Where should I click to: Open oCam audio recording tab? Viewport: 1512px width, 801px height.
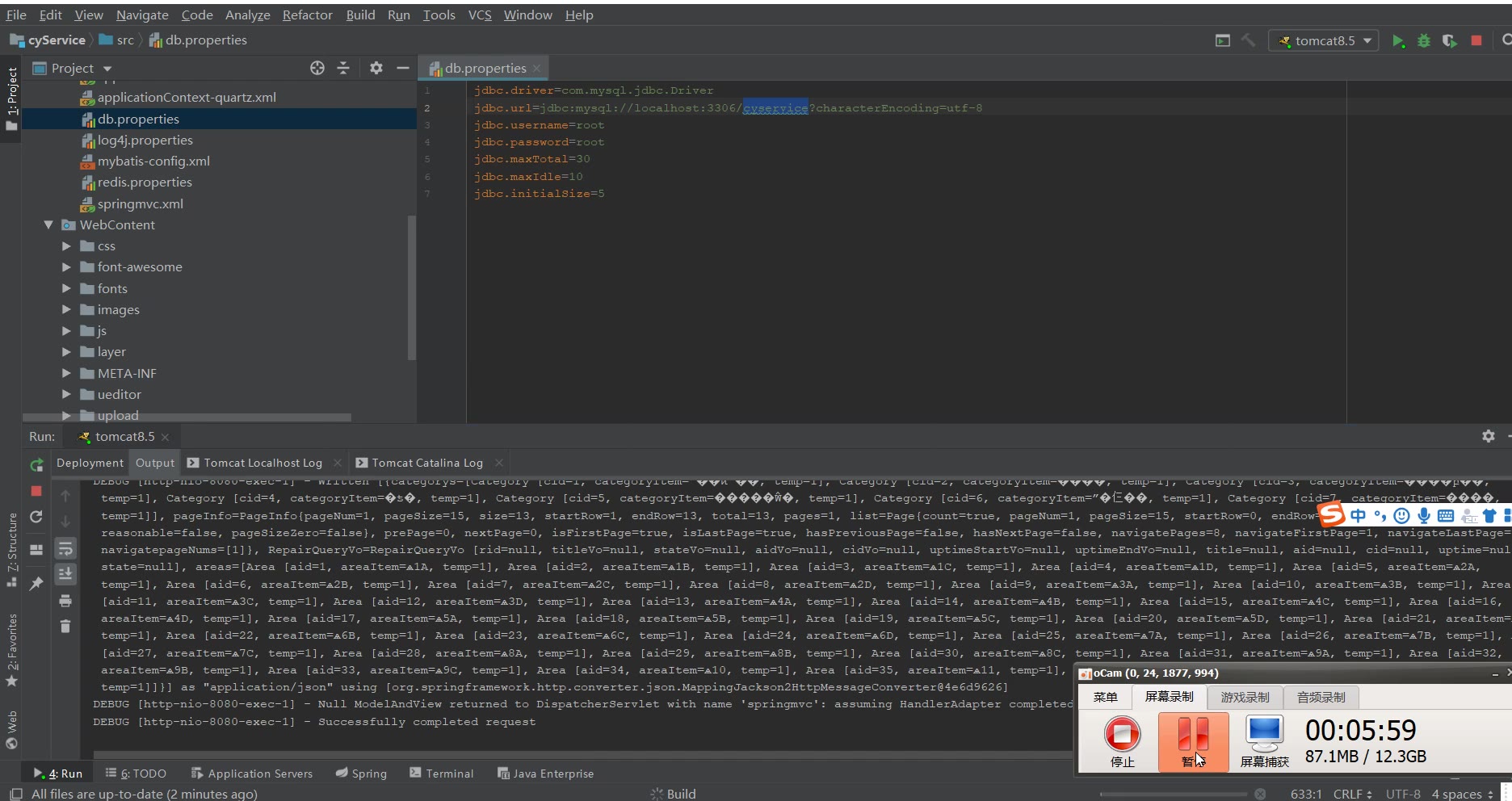pos(1321,697)
